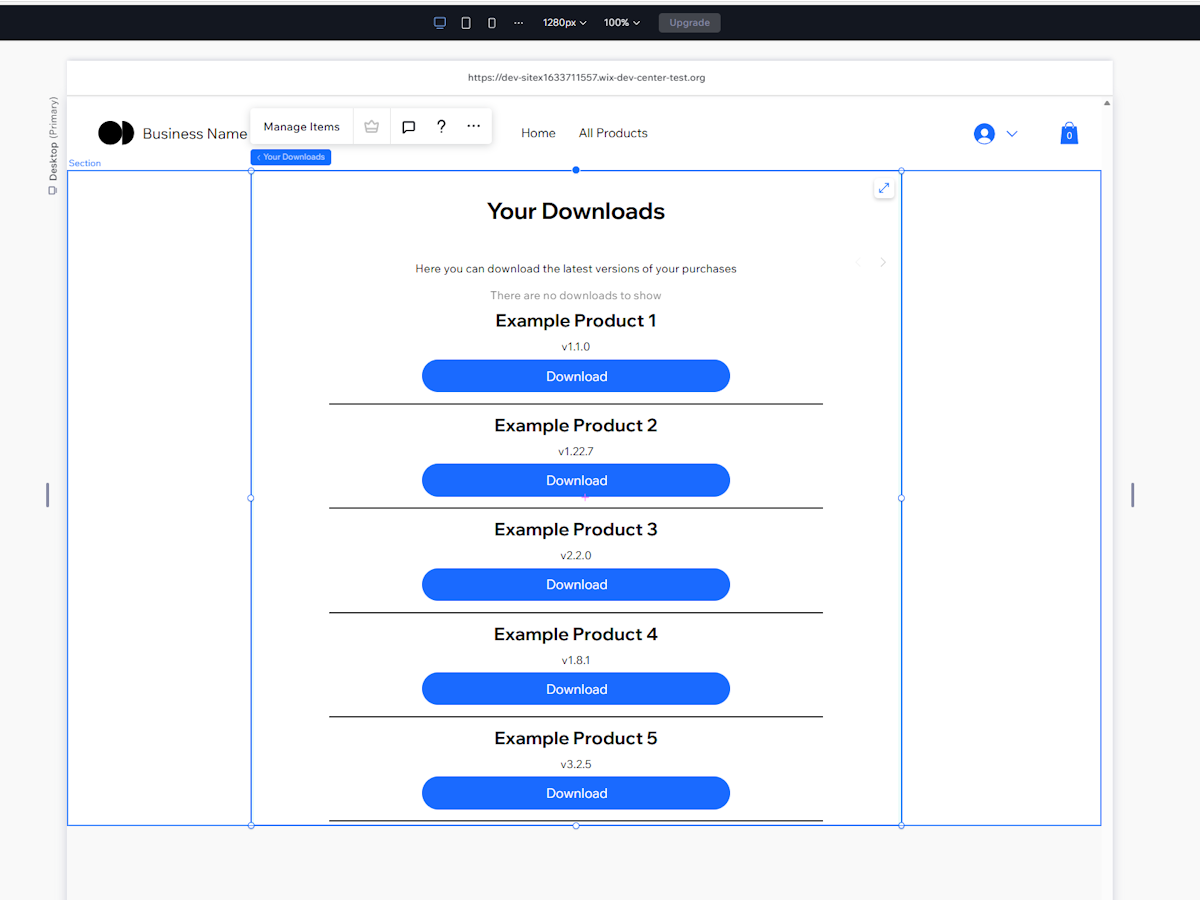Click the round site logo icon

116,133
